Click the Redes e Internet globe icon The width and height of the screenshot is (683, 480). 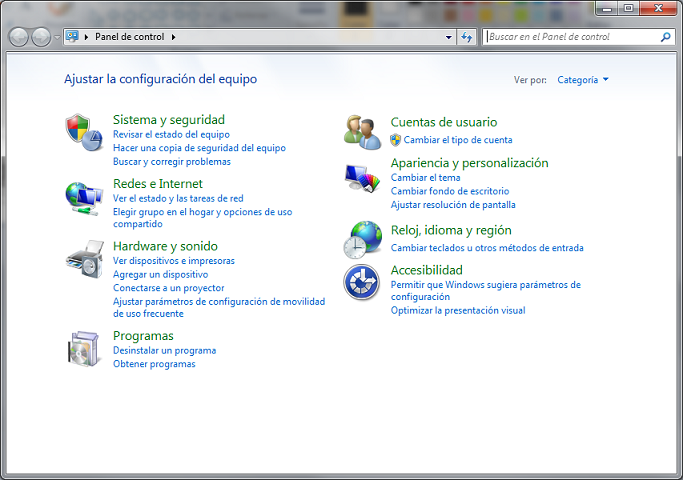(x=84, y=199)
